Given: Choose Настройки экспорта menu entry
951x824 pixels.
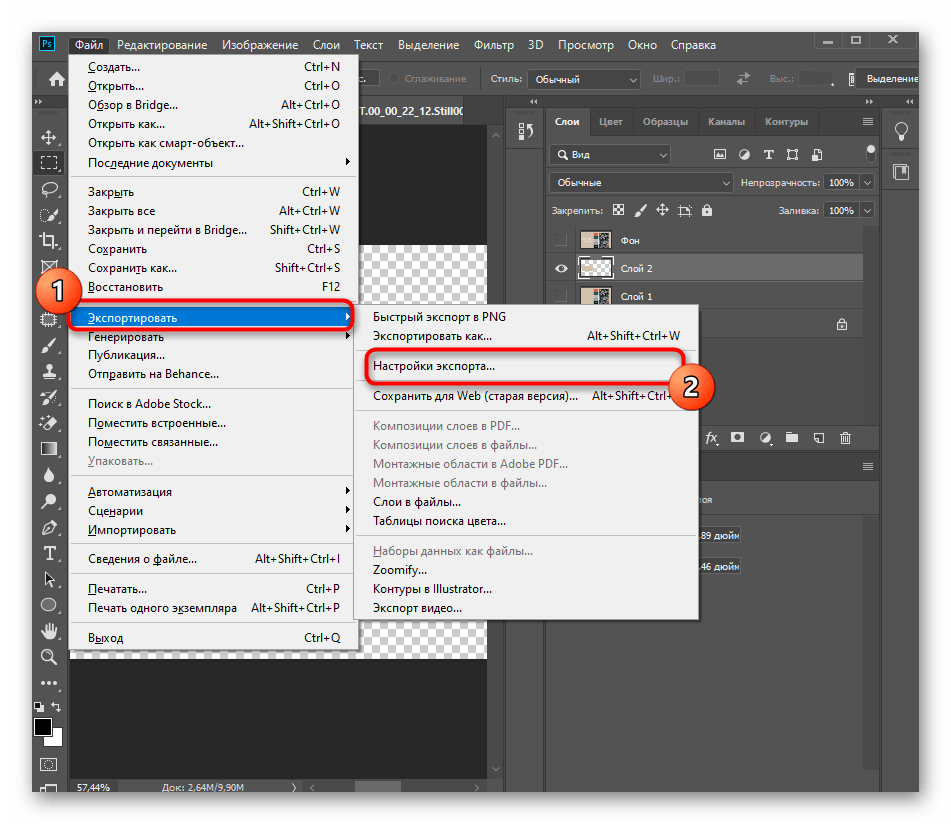Looking at the screenshot, I should (x=525, y=366).
